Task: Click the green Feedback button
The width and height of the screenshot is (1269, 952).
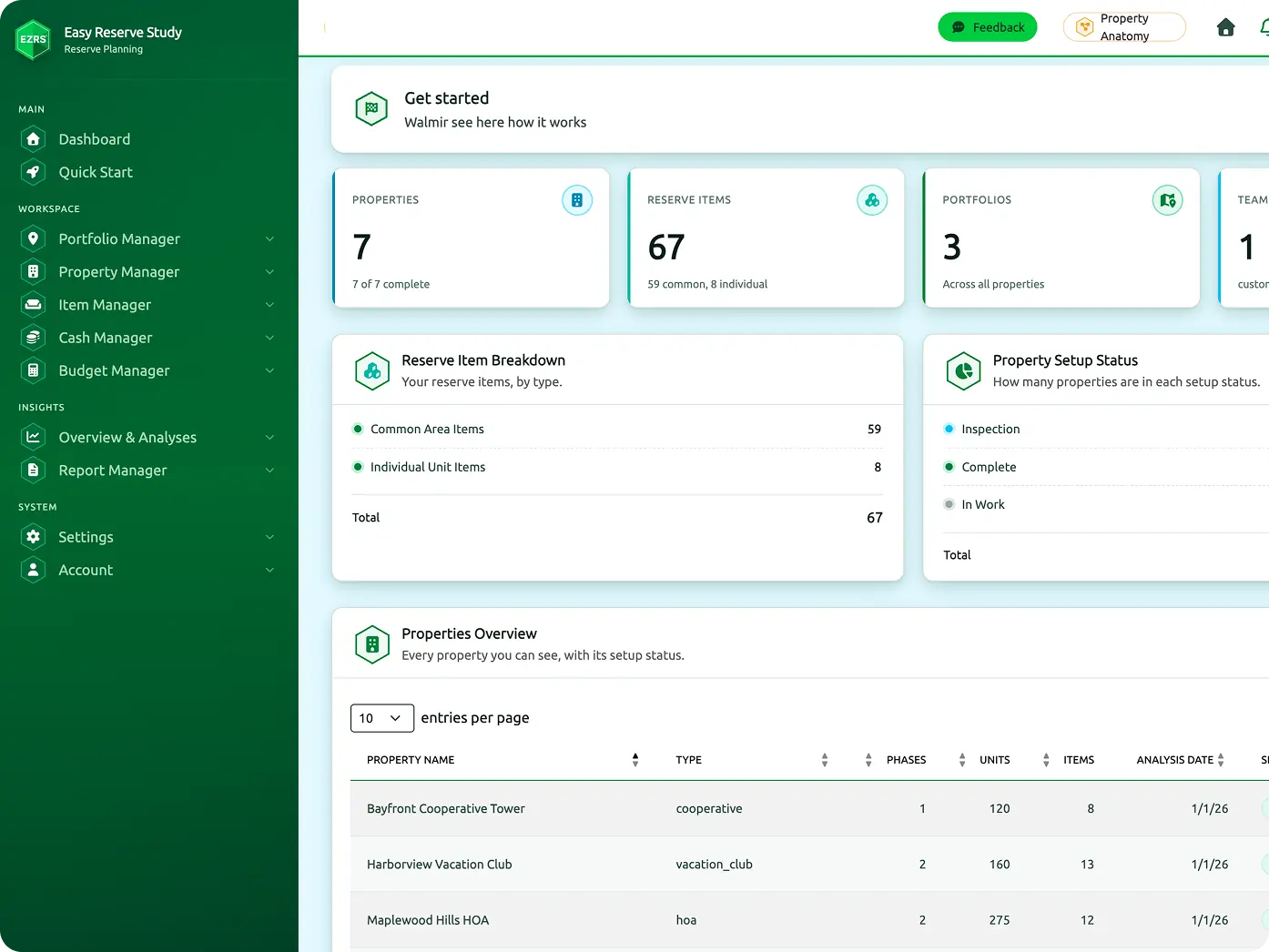Action: click(x=988, y=27)
